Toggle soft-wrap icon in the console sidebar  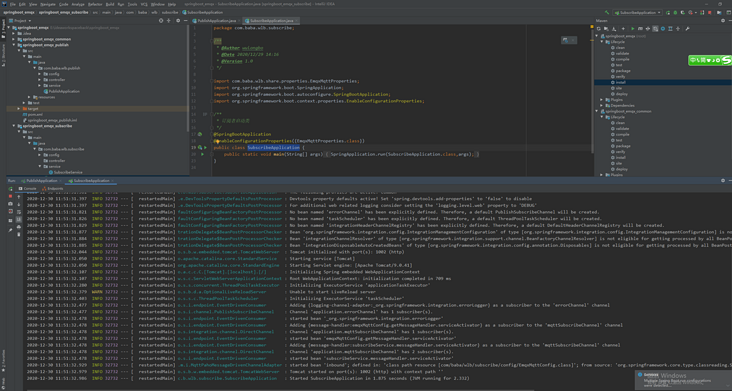click(19, 212)
